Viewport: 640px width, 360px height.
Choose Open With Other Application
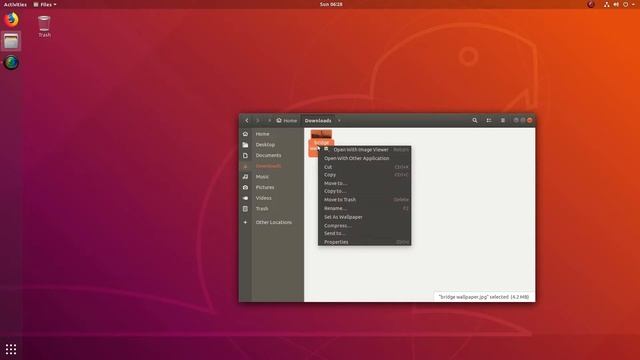pyautogui.click(x=364, y=158)
